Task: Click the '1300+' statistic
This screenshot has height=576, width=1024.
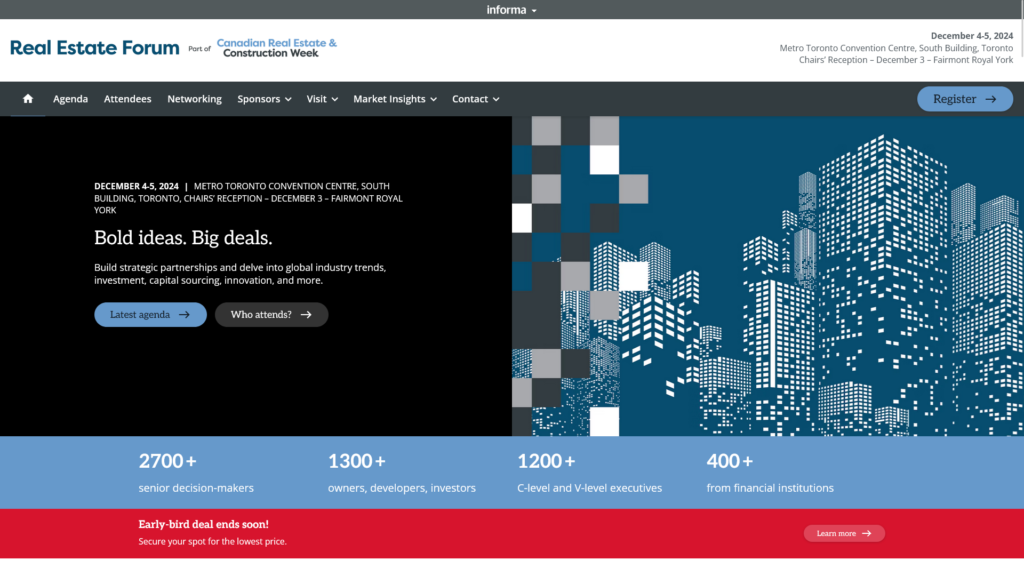Action: click(x=357, y=461)
